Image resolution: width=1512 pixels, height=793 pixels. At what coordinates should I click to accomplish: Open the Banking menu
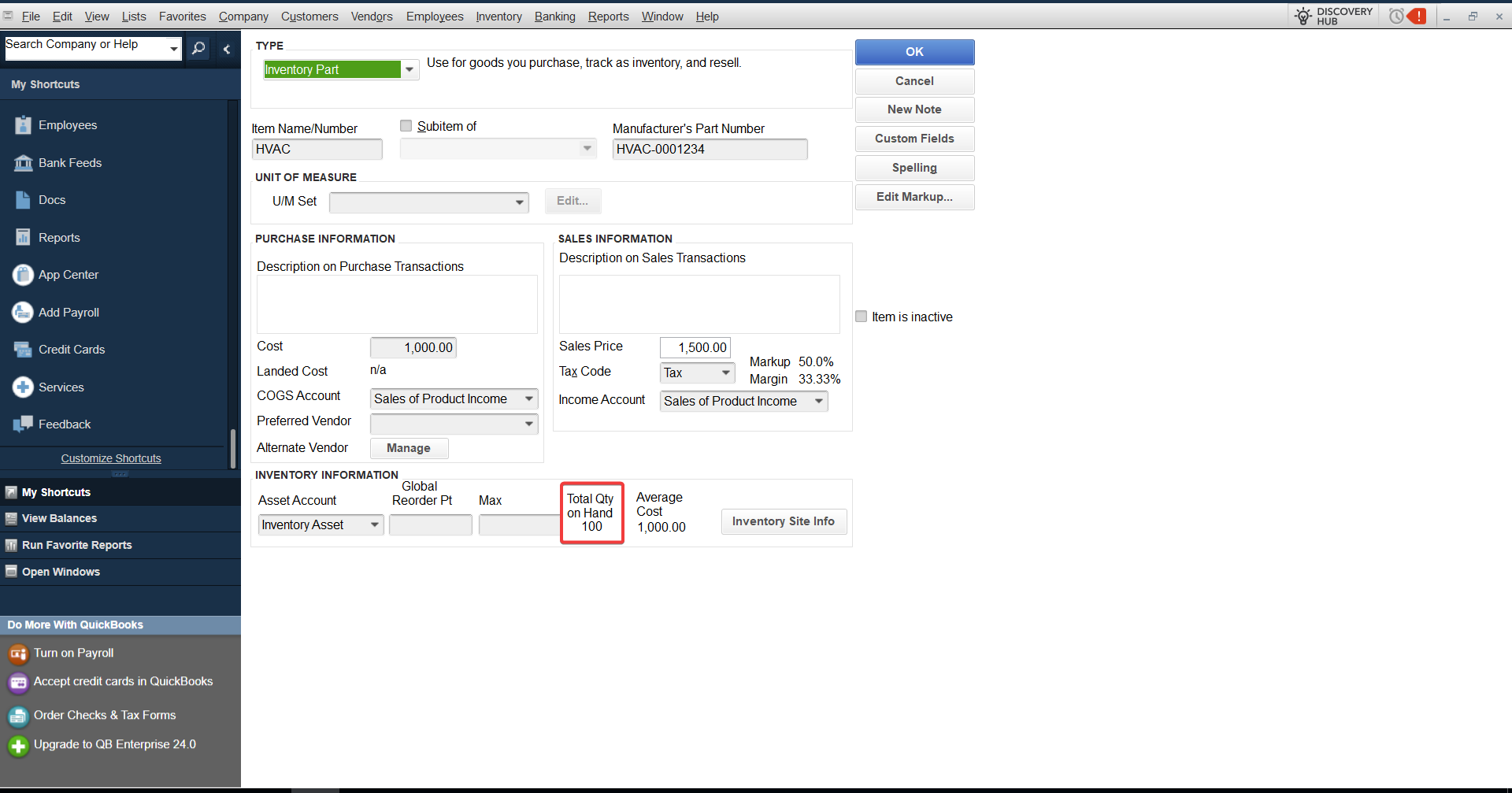coord(554,17)
